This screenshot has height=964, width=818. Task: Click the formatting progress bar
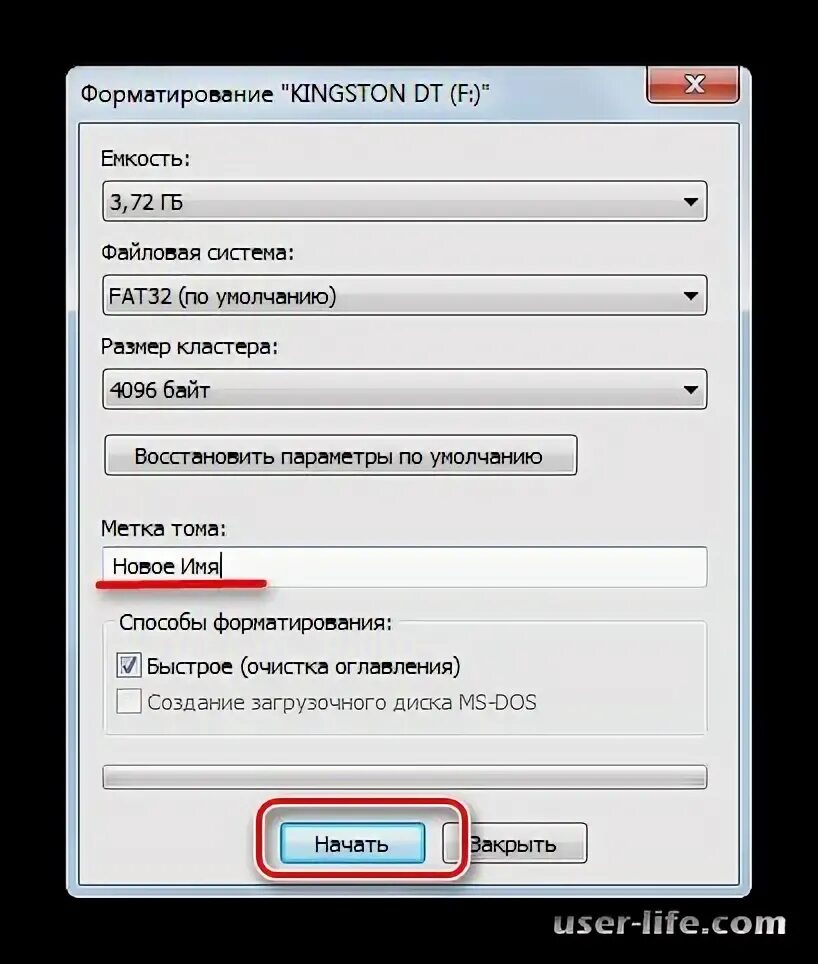pos(404,777)
